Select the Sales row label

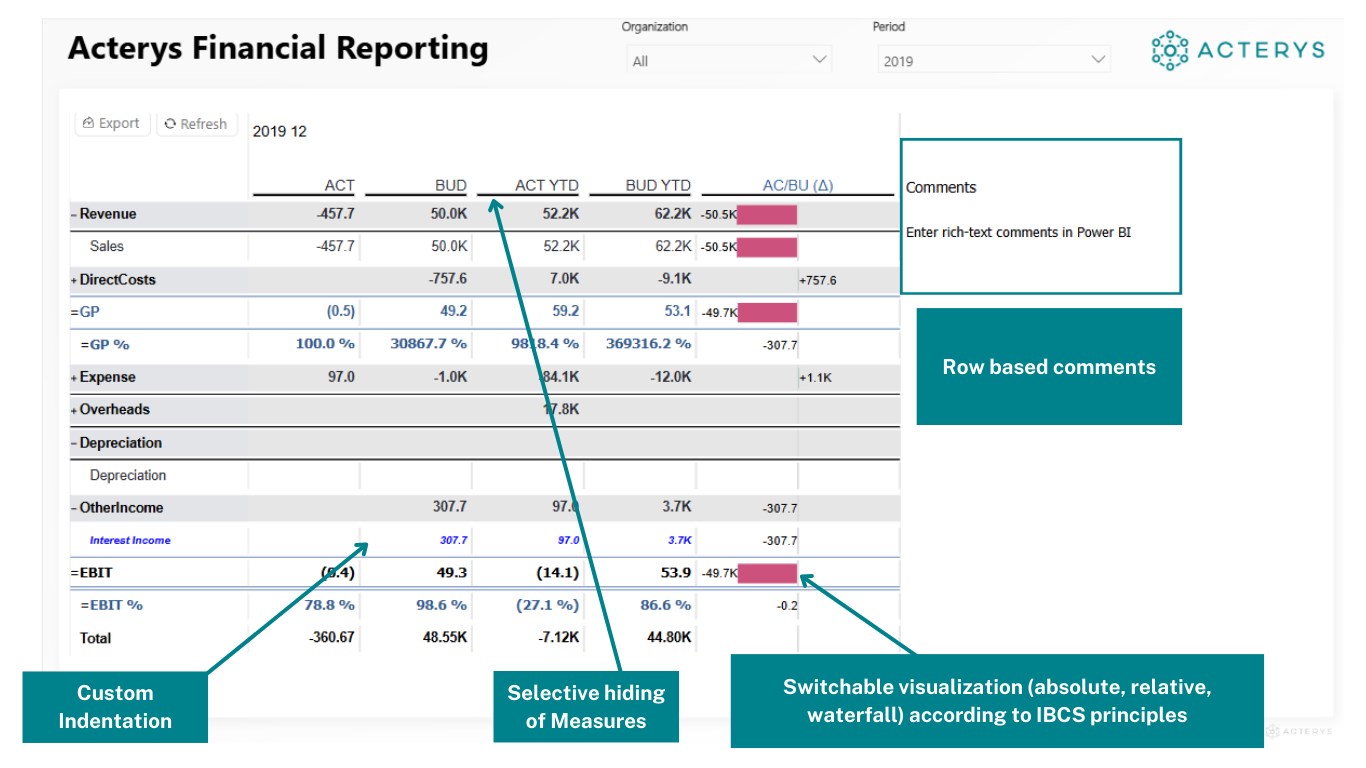[x=107, y=246]
